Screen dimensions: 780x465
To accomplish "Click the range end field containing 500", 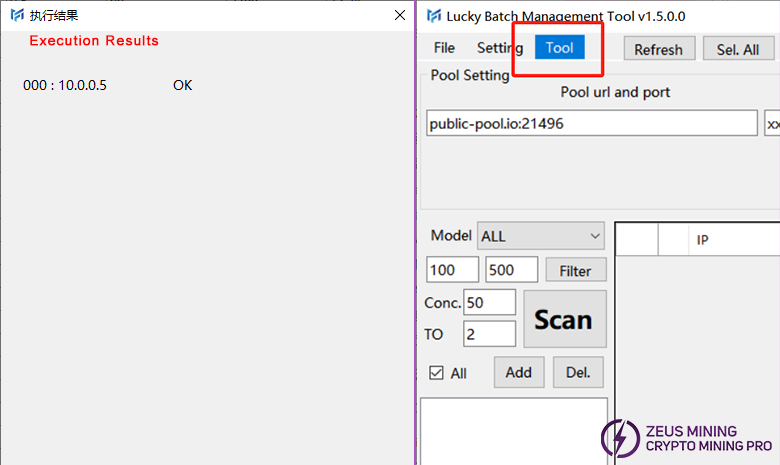I will pos(511,270).
